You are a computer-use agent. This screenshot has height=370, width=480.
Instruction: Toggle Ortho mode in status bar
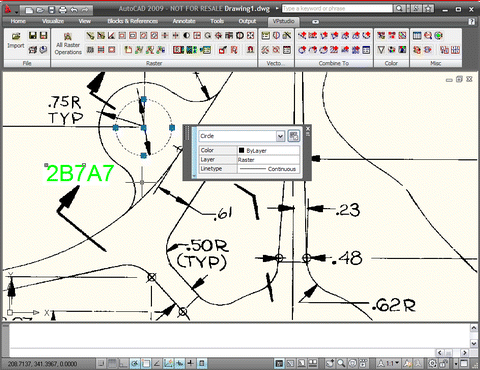point(123,363)
